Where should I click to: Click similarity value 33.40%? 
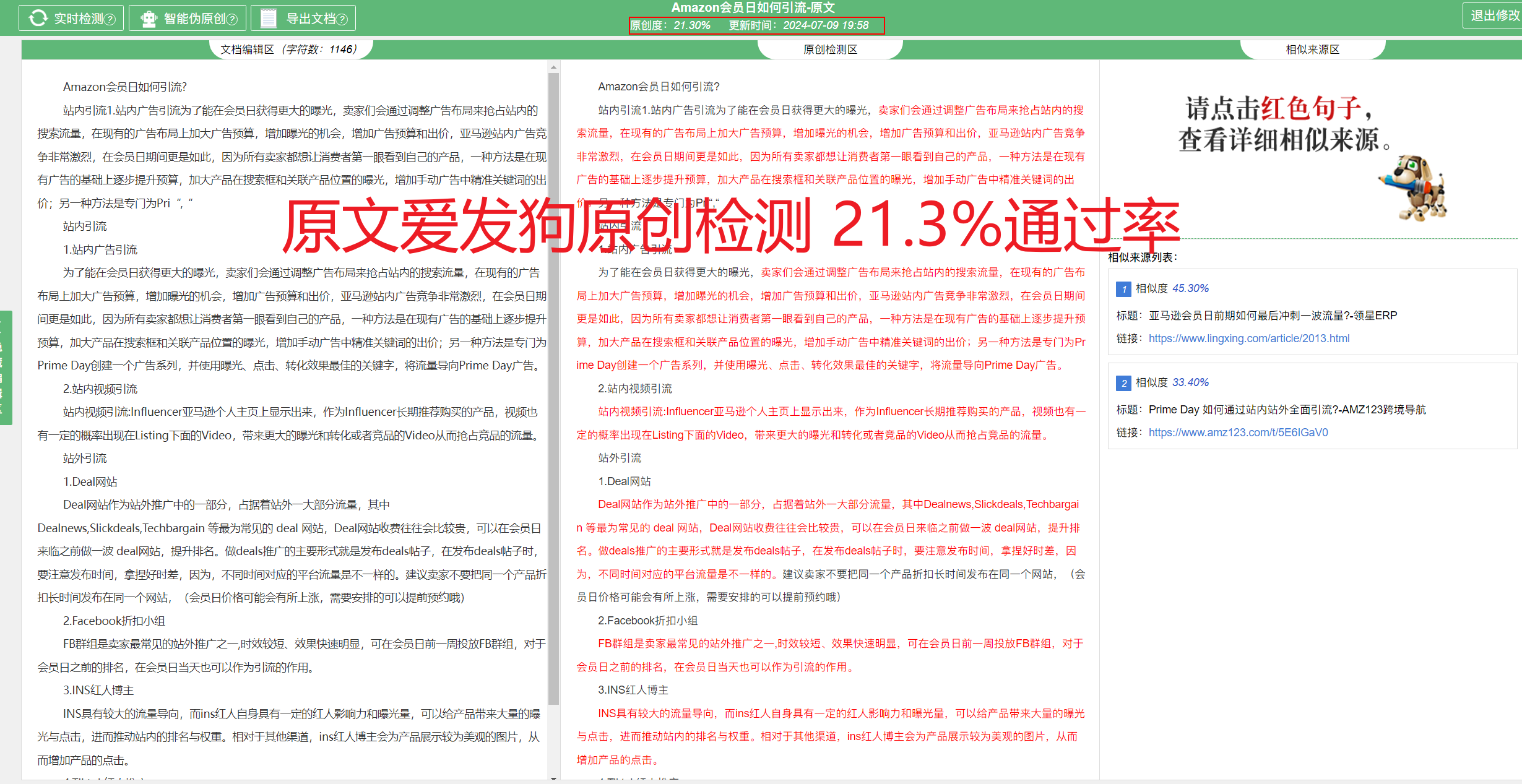(1190, 382)
